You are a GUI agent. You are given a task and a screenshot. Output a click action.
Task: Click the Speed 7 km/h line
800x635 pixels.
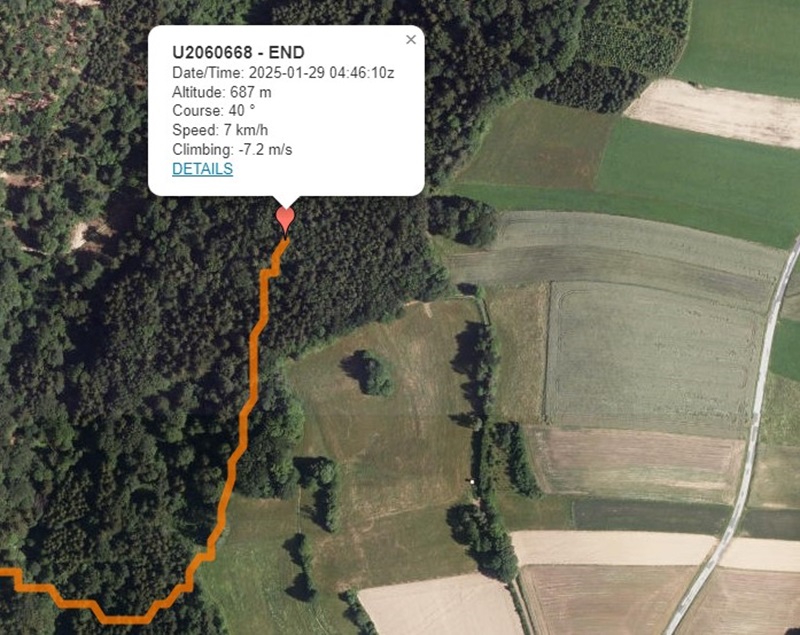(220, 130)
